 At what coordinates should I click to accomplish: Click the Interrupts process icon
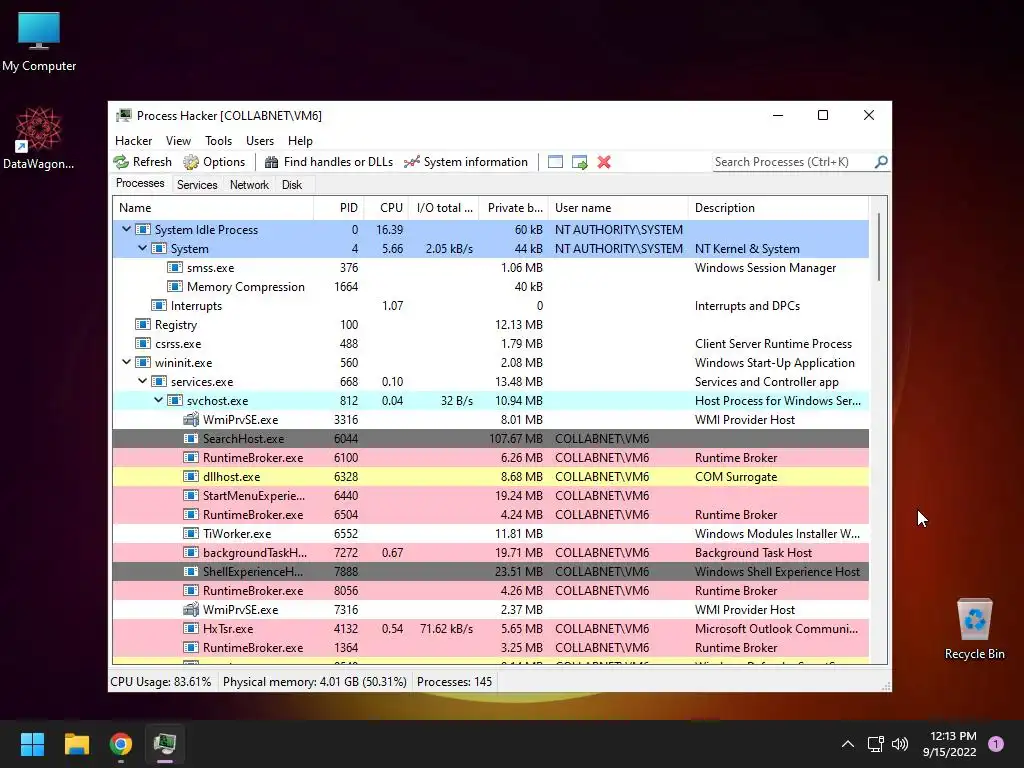159,306
